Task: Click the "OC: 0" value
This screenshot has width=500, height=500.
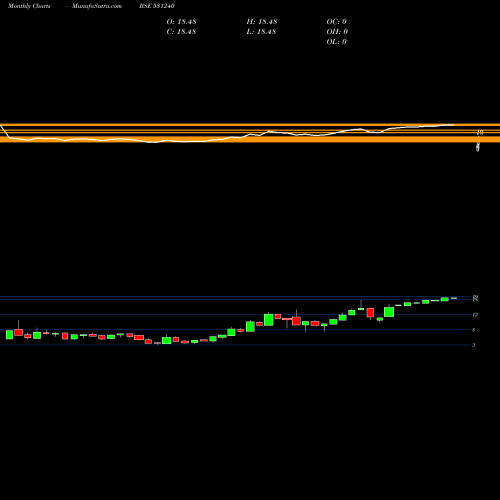Action: pos(337,22)
